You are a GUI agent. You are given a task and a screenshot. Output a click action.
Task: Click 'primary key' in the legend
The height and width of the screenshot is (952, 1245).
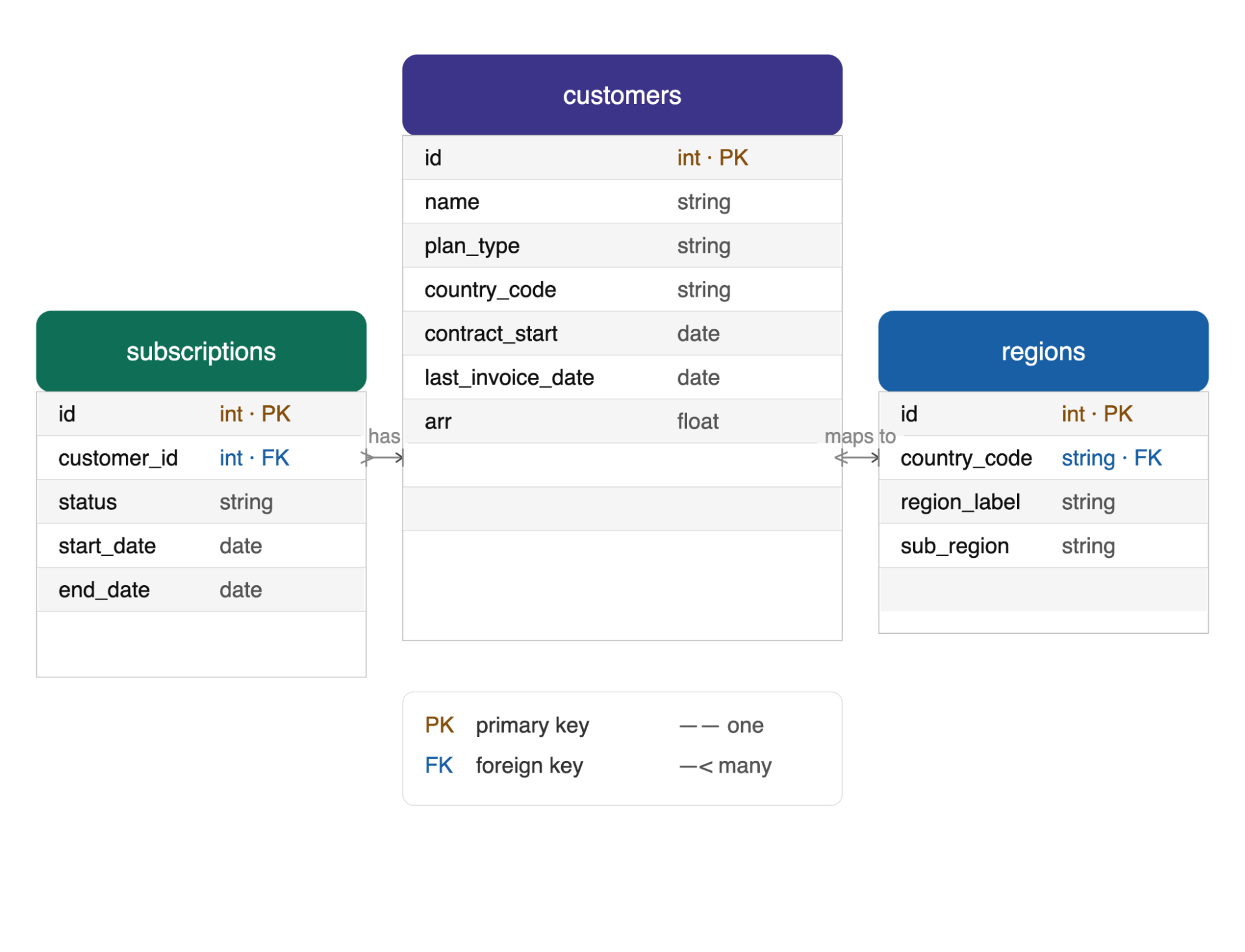(x=532, y=726)
